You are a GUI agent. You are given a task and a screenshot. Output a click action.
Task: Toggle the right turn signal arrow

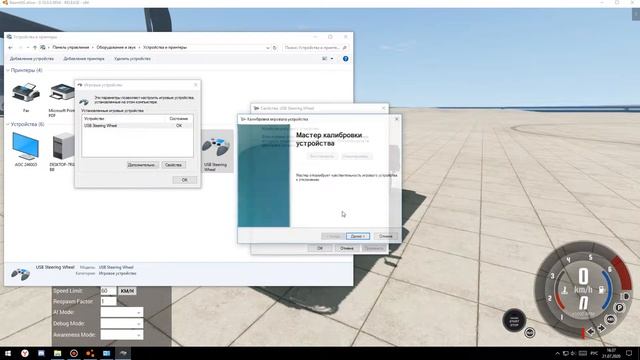[x=601, y=329]
